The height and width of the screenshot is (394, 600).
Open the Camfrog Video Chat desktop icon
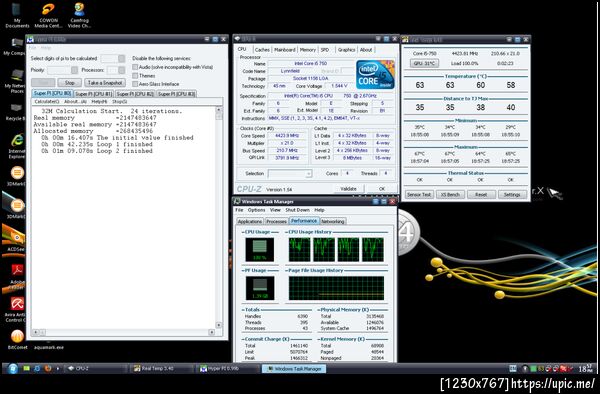click(x=79, y=15)
